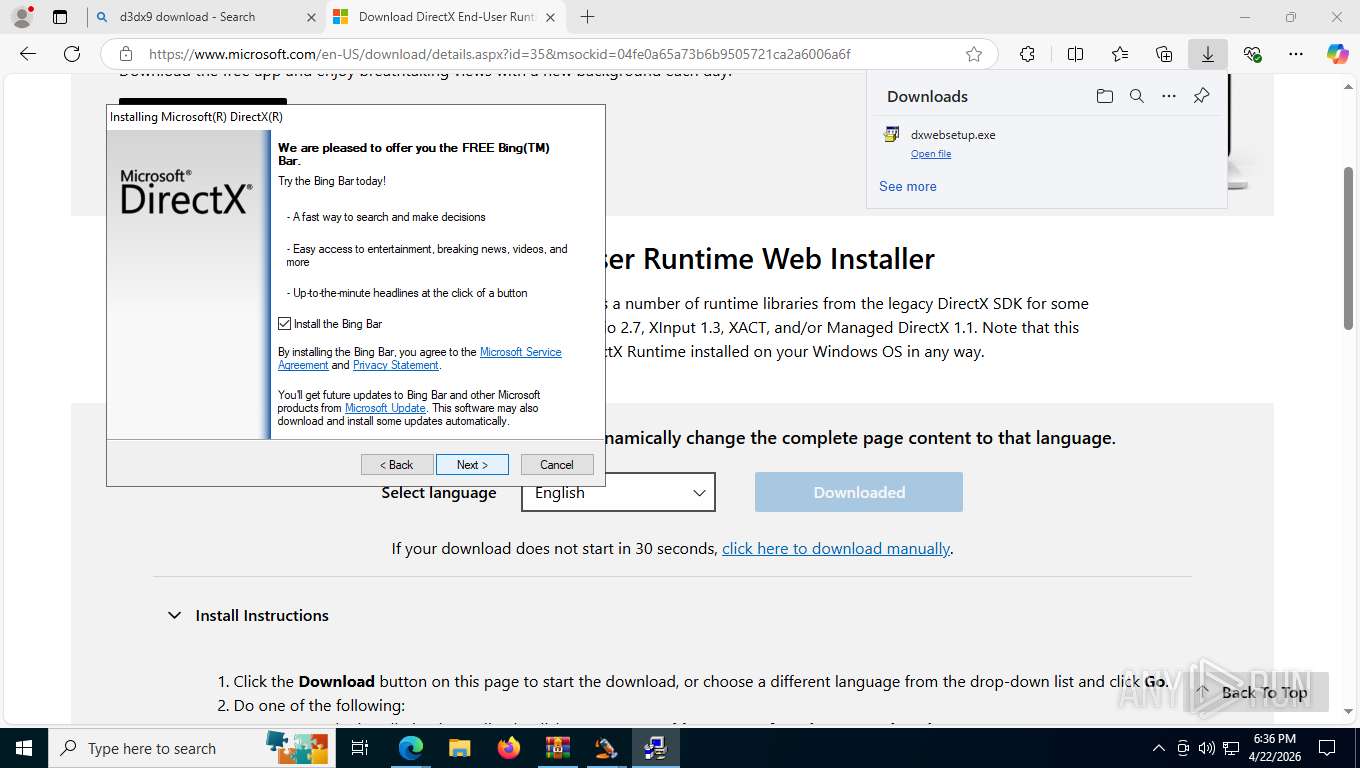Click the dxwebsetup.exe filename

coord(953,135)
